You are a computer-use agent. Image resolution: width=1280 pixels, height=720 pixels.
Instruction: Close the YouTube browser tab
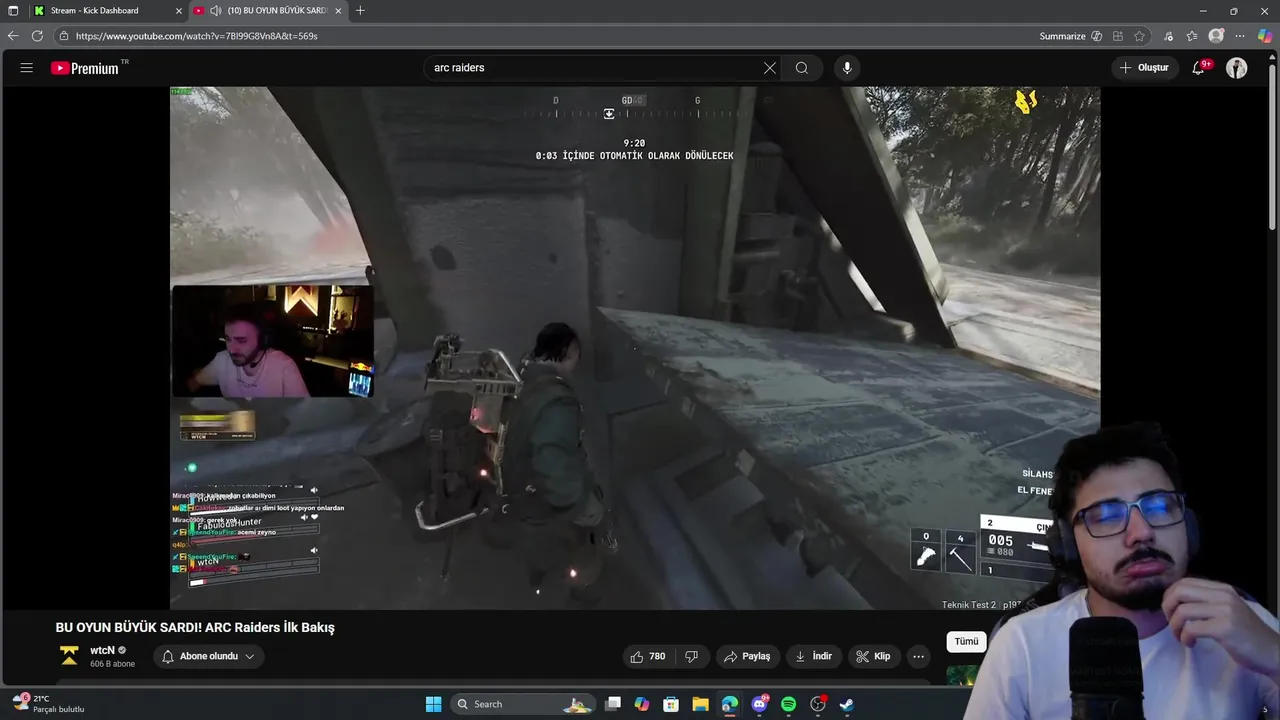click(x=338, y=11)
